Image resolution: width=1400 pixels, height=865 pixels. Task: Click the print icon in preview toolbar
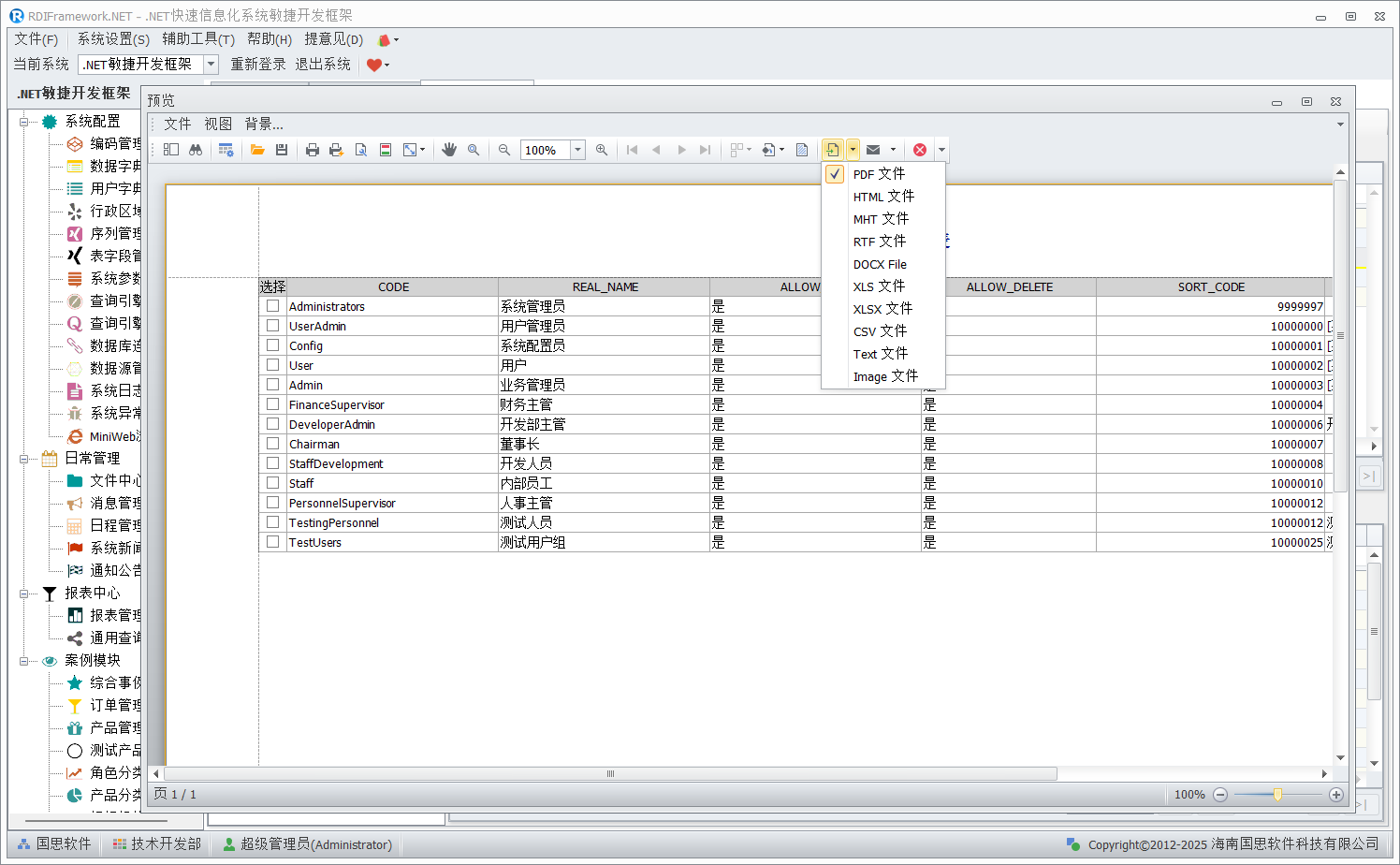pos(313,150)
